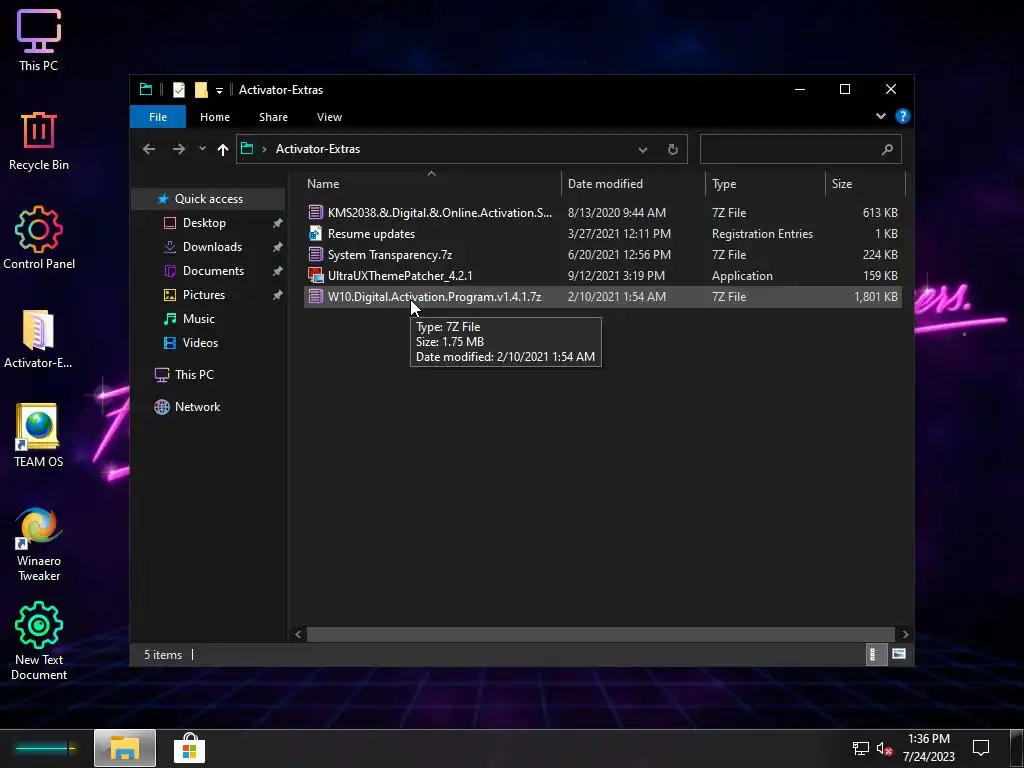Open the Share ribbon tab

pos(273,117)
